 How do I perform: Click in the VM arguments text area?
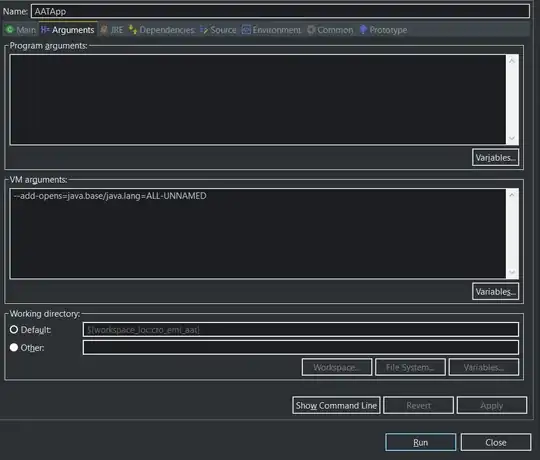coord(258,233)
